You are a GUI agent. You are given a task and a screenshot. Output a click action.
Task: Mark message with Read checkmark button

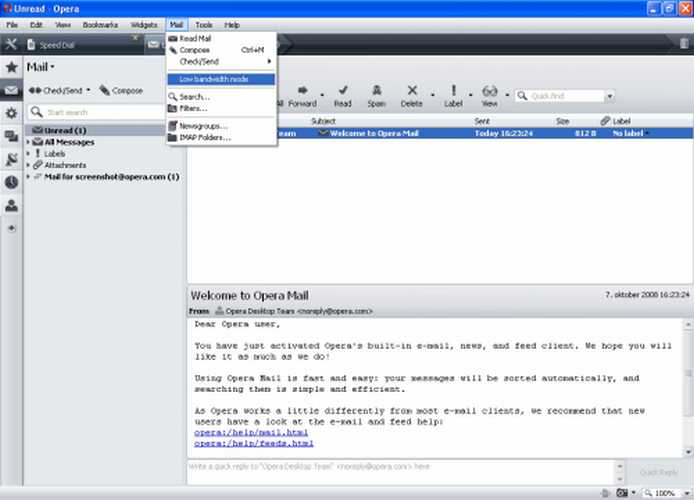pyautogui.click(x=343, y=96)
